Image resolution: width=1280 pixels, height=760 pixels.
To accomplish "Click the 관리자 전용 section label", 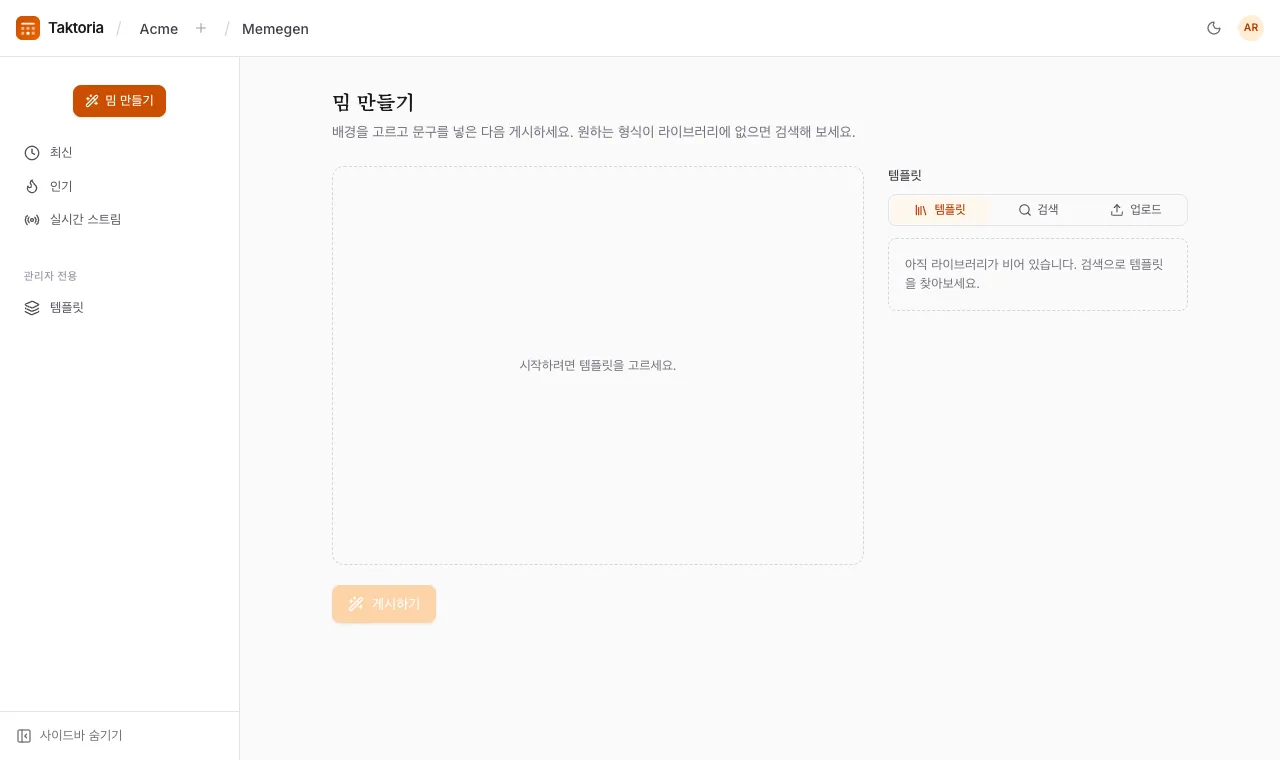I will point(51,276).
